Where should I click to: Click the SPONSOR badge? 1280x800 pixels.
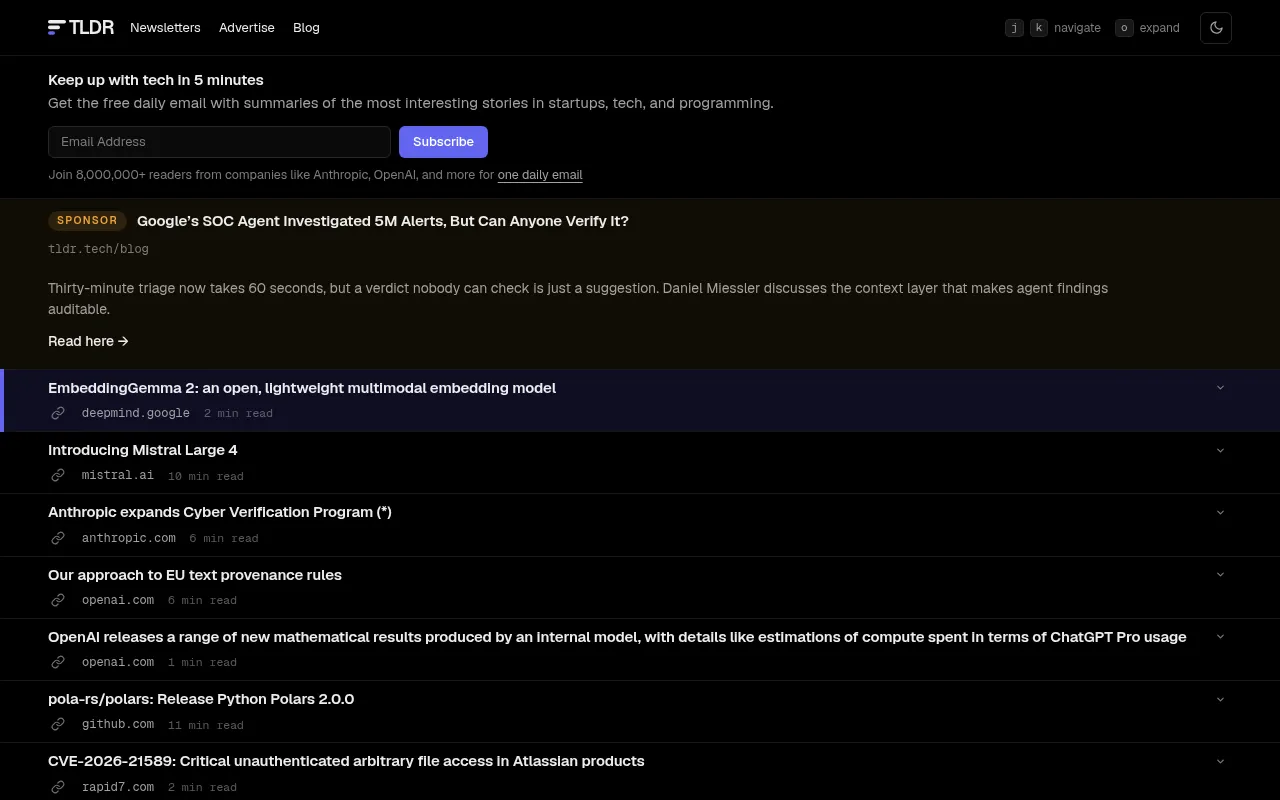(x=87, y=221)
